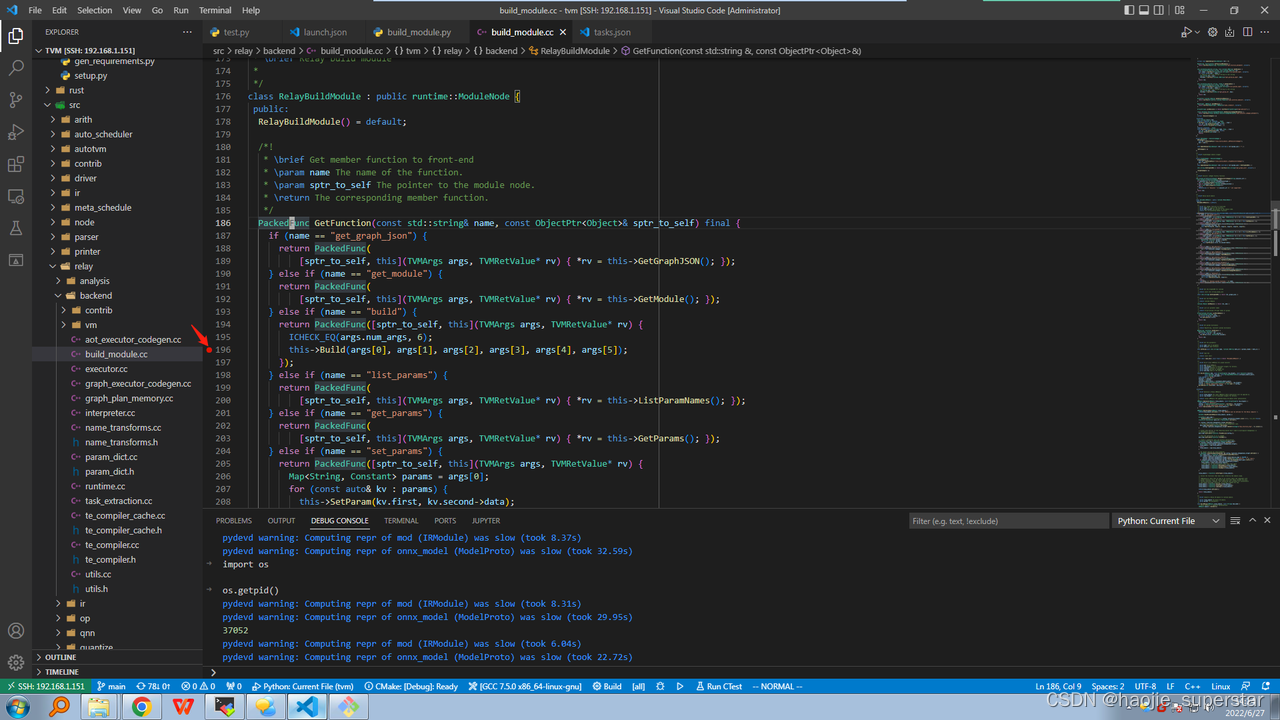
Task: Toggle primary side bar visibility
Action: point(1129,10)
